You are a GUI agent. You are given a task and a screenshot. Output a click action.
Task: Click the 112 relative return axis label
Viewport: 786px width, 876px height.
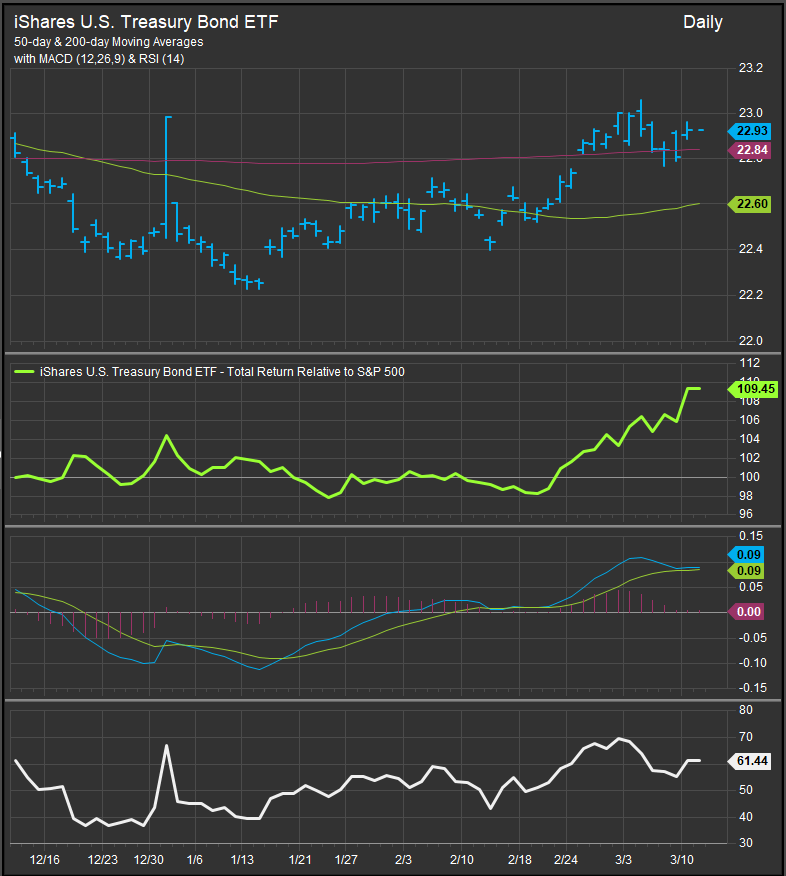tap(750, 363)
